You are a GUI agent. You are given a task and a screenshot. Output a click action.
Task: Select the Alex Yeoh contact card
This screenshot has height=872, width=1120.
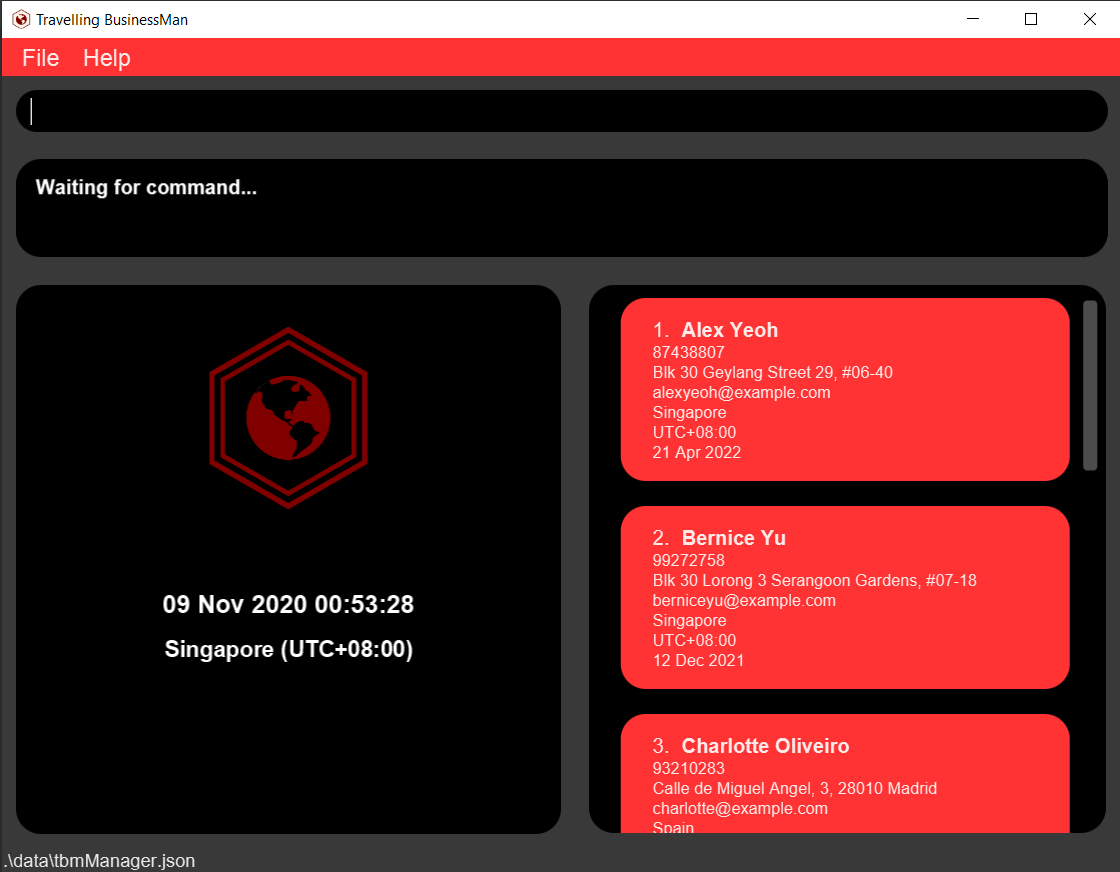click(x=845, y=389)
